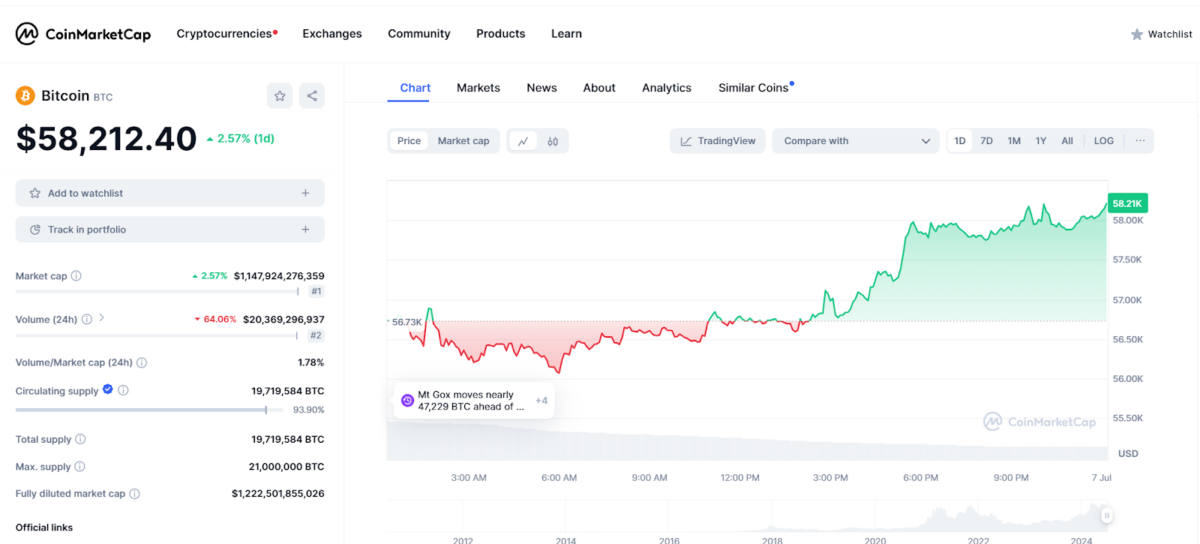Switch to the About tab
Screen dimensions: 1200x544
pyautogui.click(x=599, y=88)
